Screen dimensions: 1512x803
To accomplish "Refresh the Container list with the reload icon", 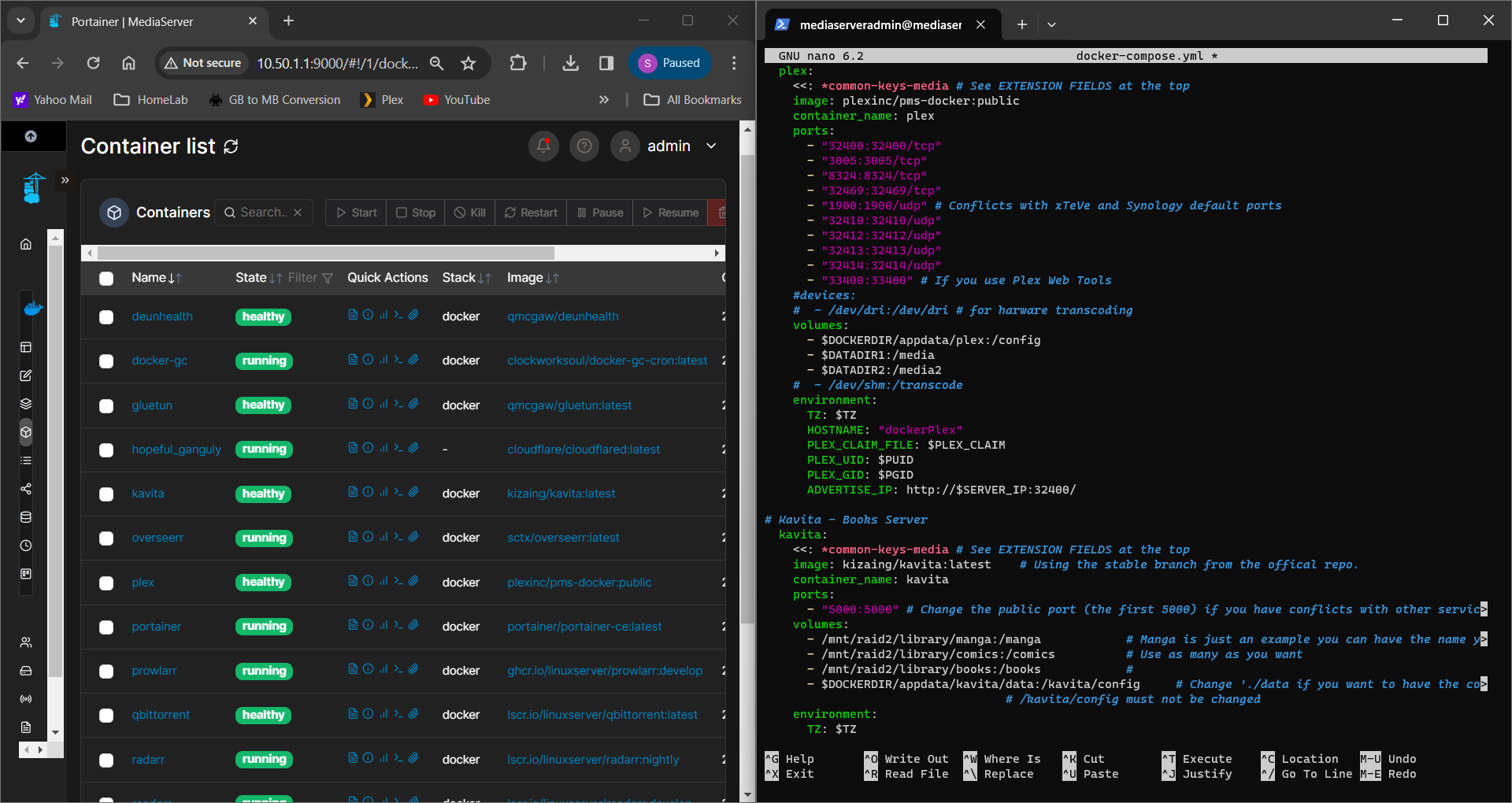I will click(231, 146).
